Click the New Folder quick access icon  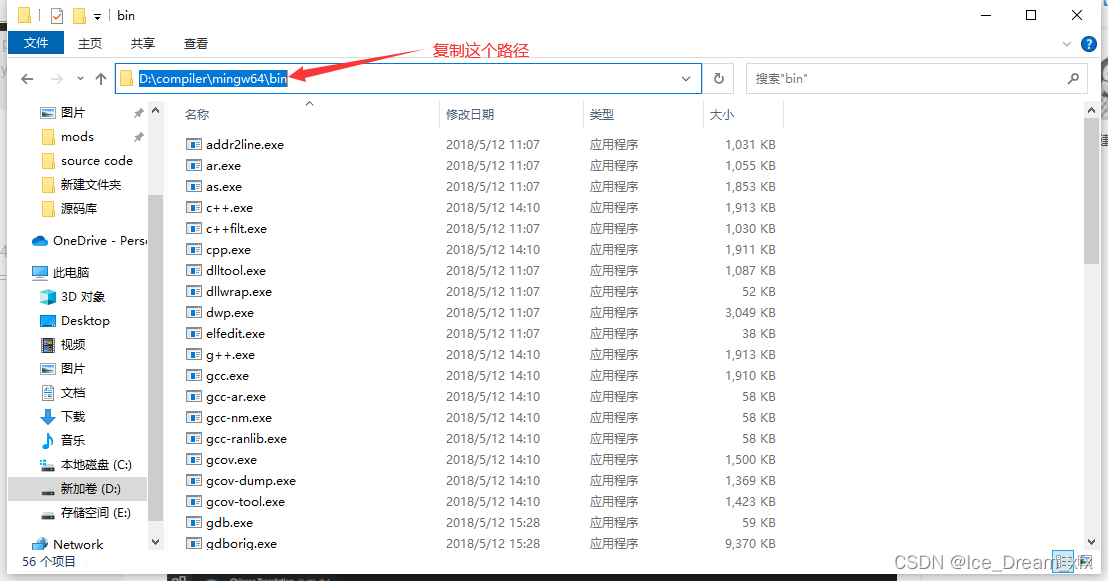pos(79,16)
